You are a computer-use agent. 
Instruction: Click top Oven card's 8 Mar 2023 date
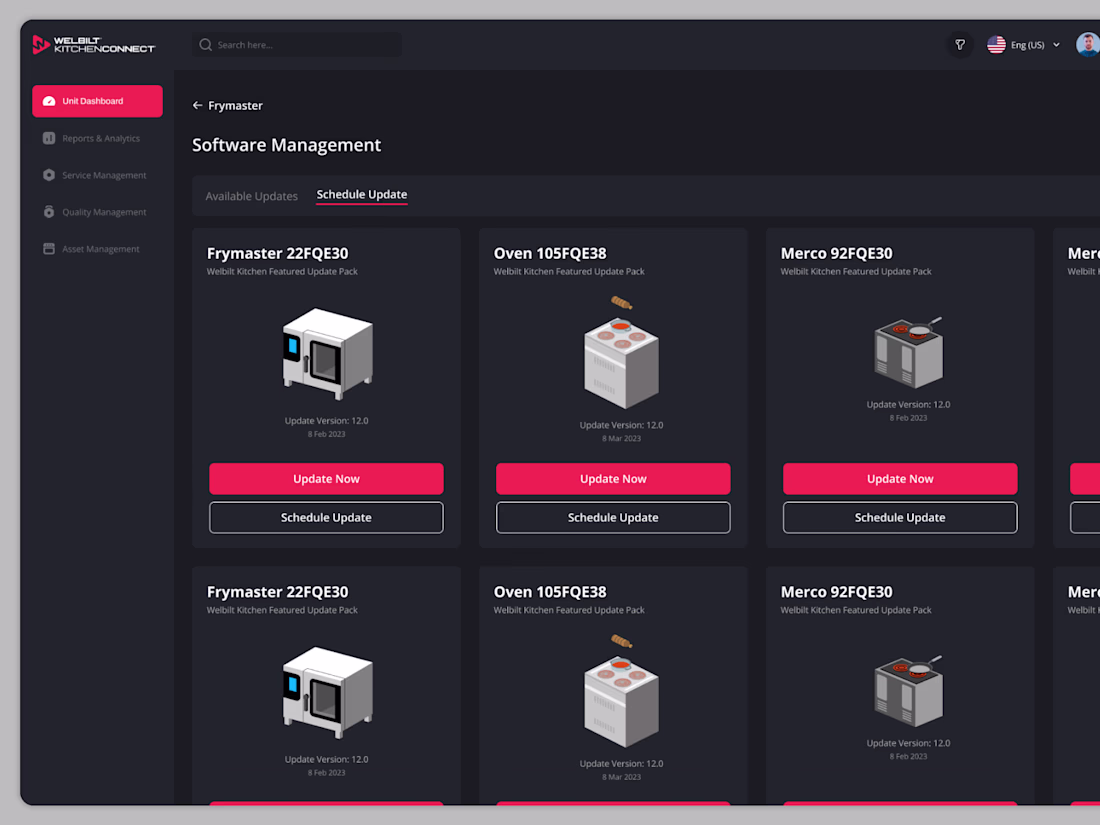(622, 438)
